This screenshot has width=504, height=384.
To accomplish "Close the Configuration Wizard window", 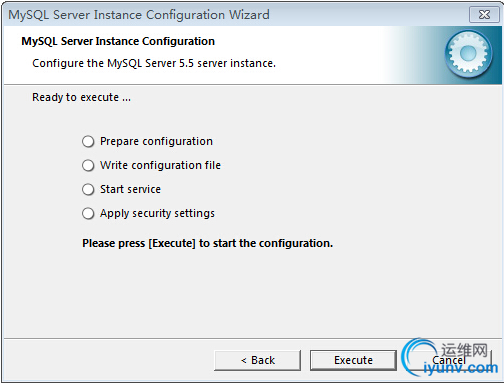I will click(484, 15).
